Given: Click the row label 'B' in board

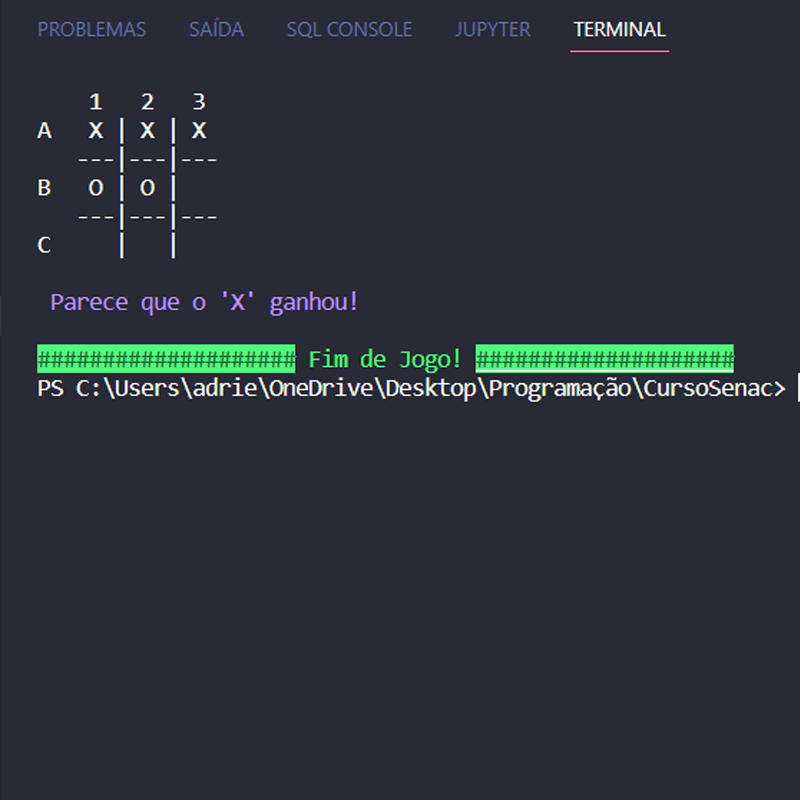Looking at the screenshot, I should (x=44, y=188).
